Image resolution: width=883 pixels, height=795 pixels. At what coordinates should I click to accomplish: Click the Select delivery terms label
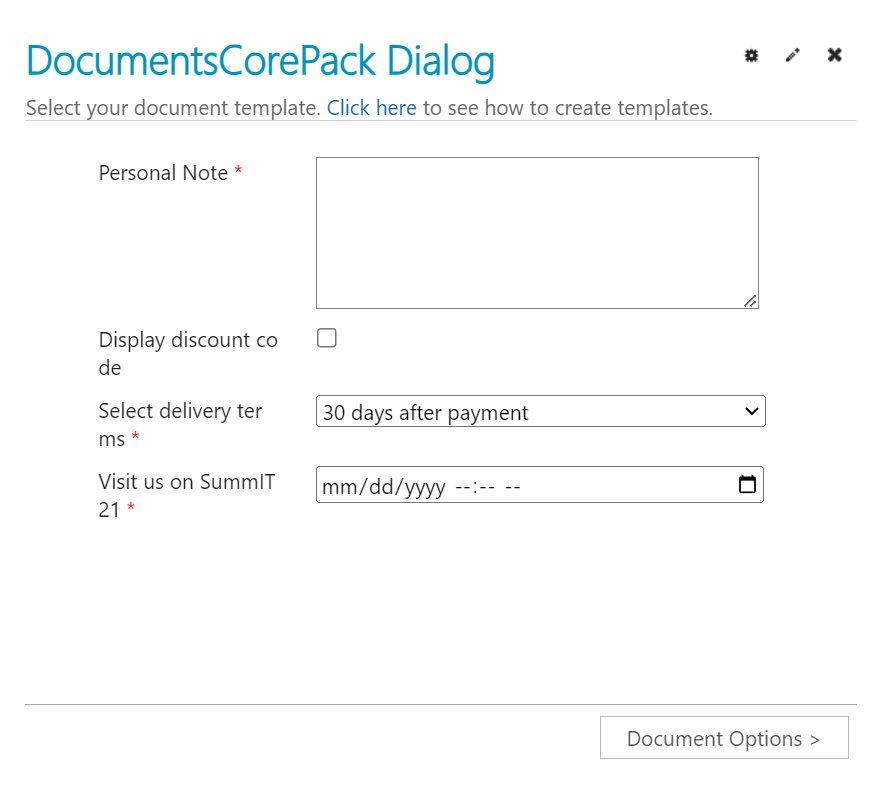pyautogui.click(x=180, y=425)
